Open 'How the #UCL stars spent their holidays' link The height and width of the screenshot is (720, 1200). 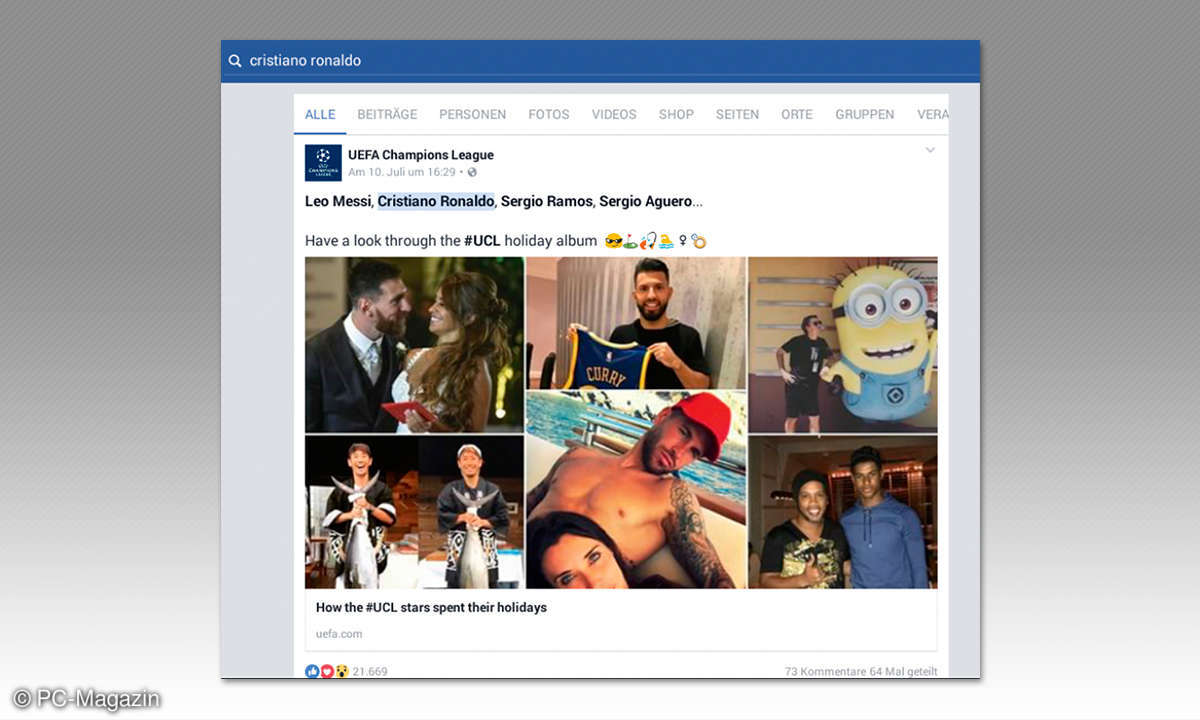click(431, 607)
